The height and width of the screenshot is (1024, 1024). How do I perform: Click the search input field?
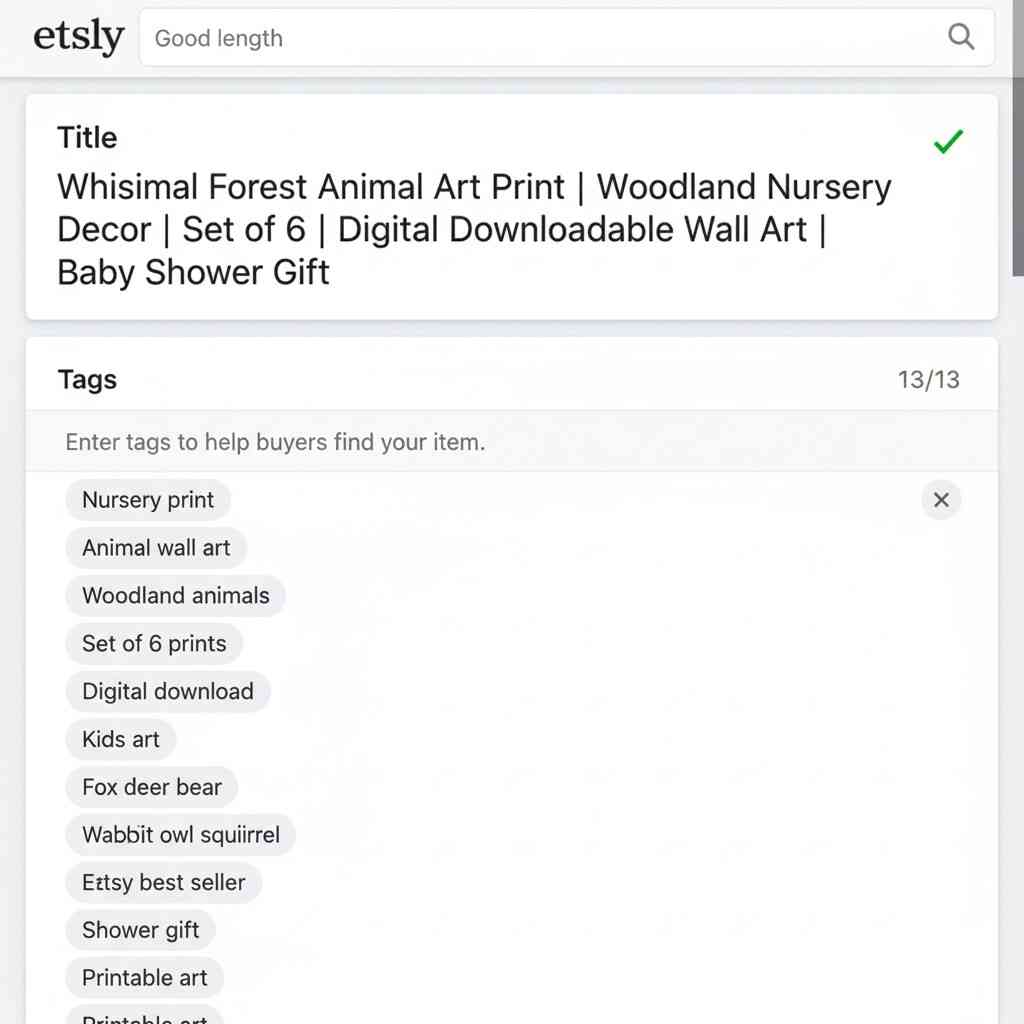pyautogui.click(x=540, y=38)
